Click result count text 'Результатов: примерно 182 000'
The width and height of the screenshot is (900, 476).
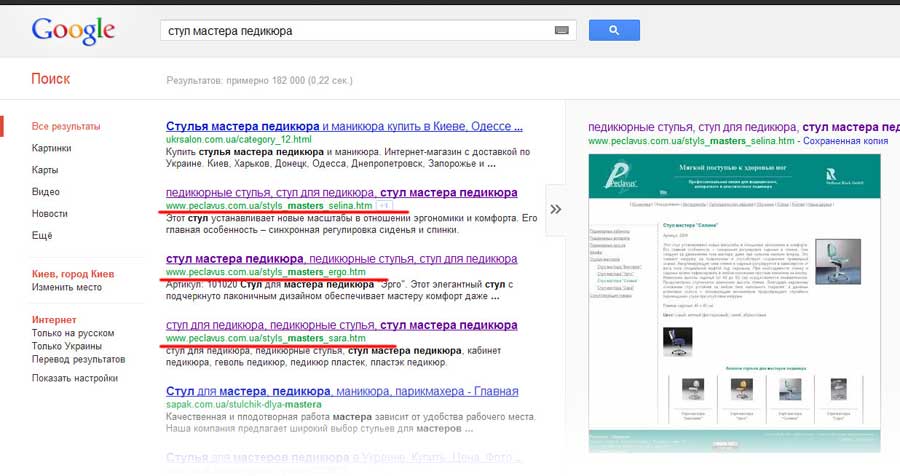[x=259, y=80]
